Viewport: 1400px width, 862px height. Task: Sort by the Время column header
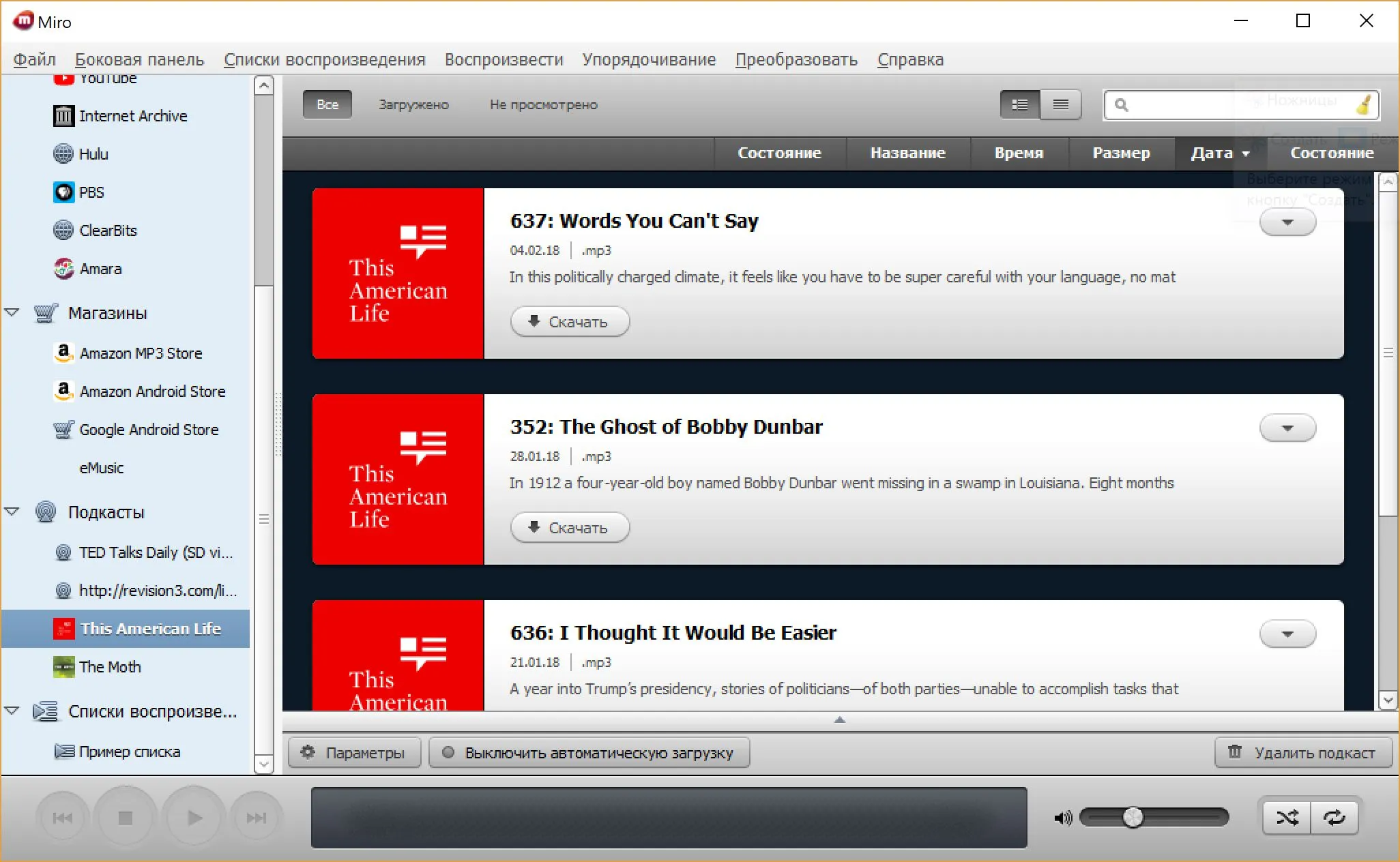click(1019, 153)
